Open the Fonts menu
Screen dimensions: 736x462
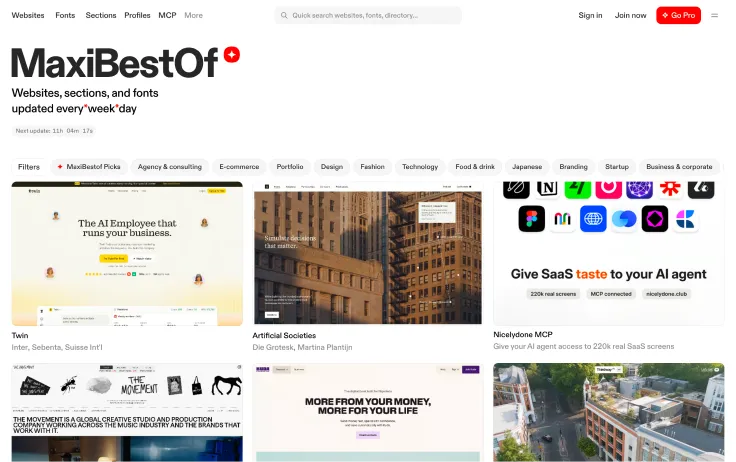point(65,15)
